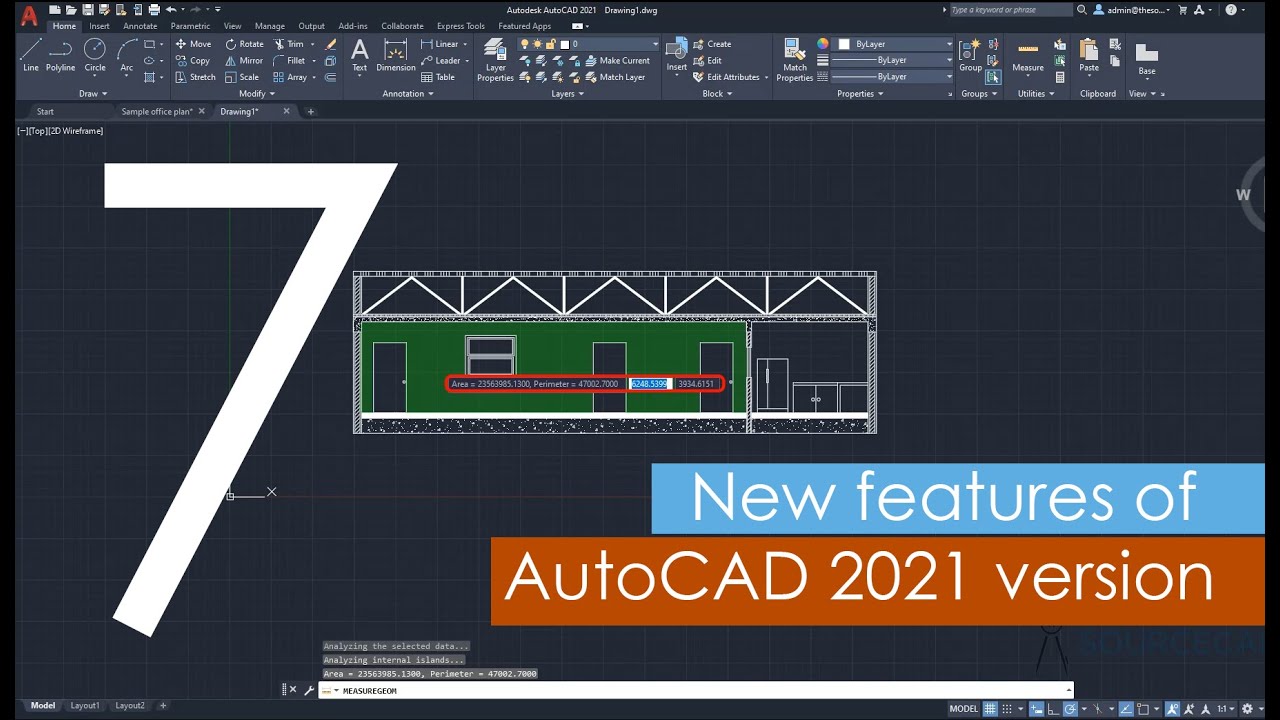Select the Polyline tool
The height and width of the screenshot is (720, 1280).
[x=60, y=54]
